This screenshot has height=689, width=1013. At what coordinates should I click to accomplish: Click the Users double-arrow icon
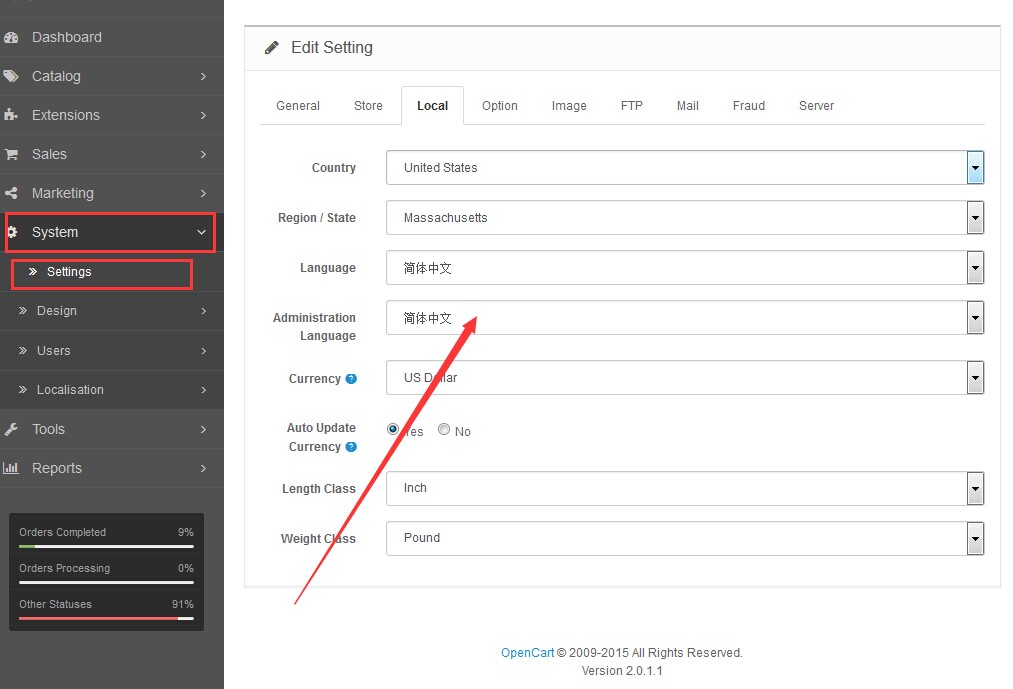pyautogui.click(x=23, y=350)
